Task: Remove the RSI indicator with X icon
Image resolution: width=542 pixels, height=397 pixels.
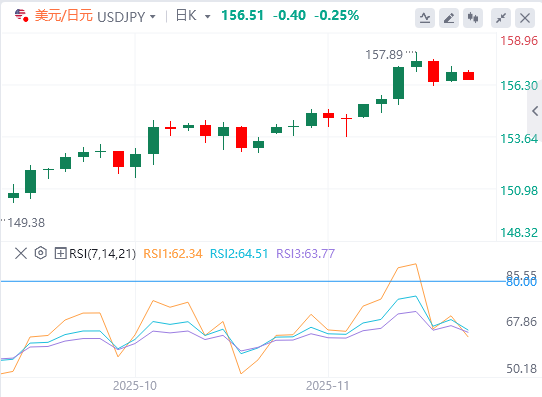Action: pos(21,253)
